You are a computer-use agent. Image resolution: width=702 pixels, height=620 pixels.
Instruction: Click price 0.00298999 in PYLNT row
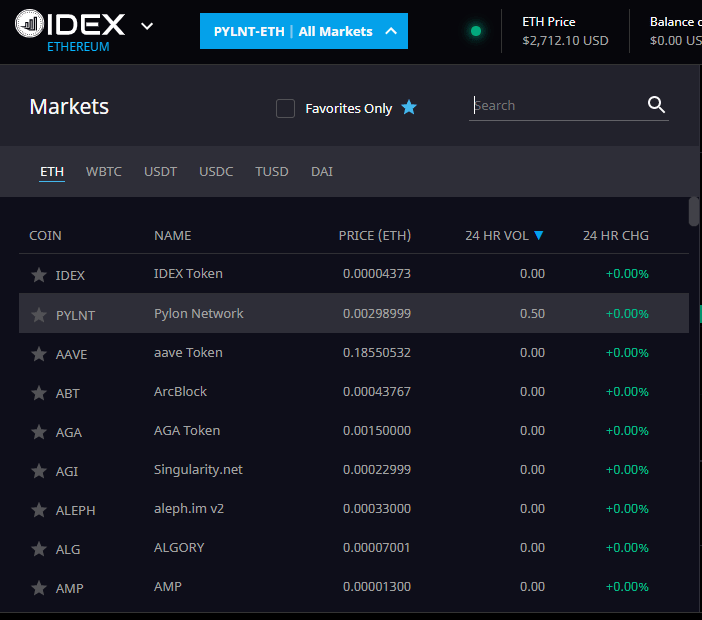[x=377, y=313]
